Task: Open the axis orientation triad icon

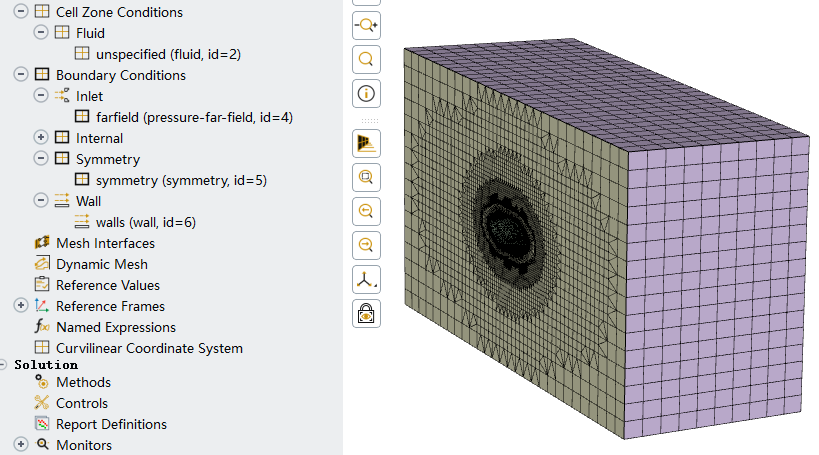Action: (x=366, y=280)
